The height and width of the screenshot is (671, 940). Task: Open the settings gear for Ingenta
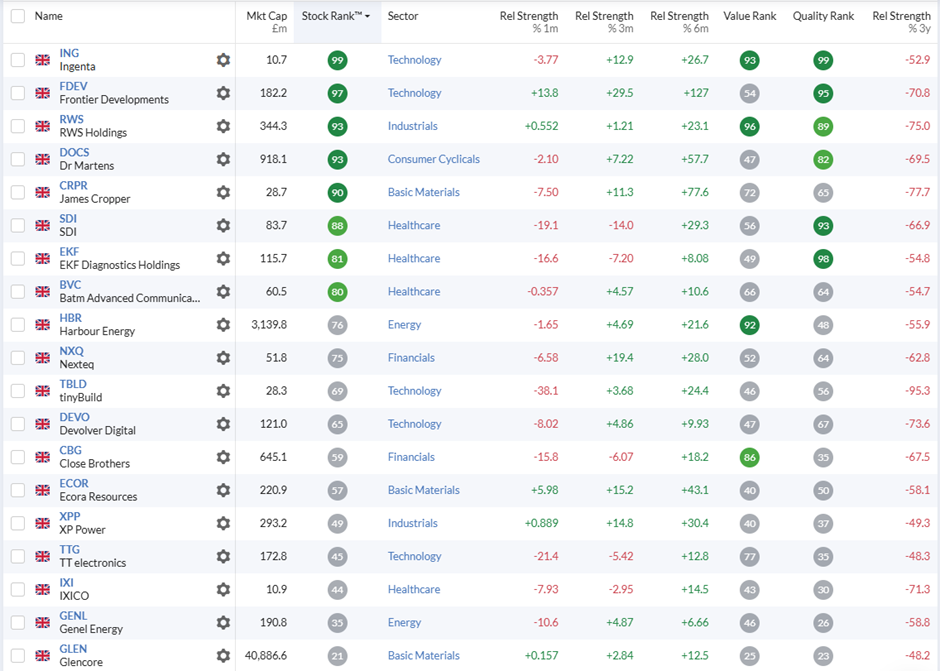tap(223, 60)
